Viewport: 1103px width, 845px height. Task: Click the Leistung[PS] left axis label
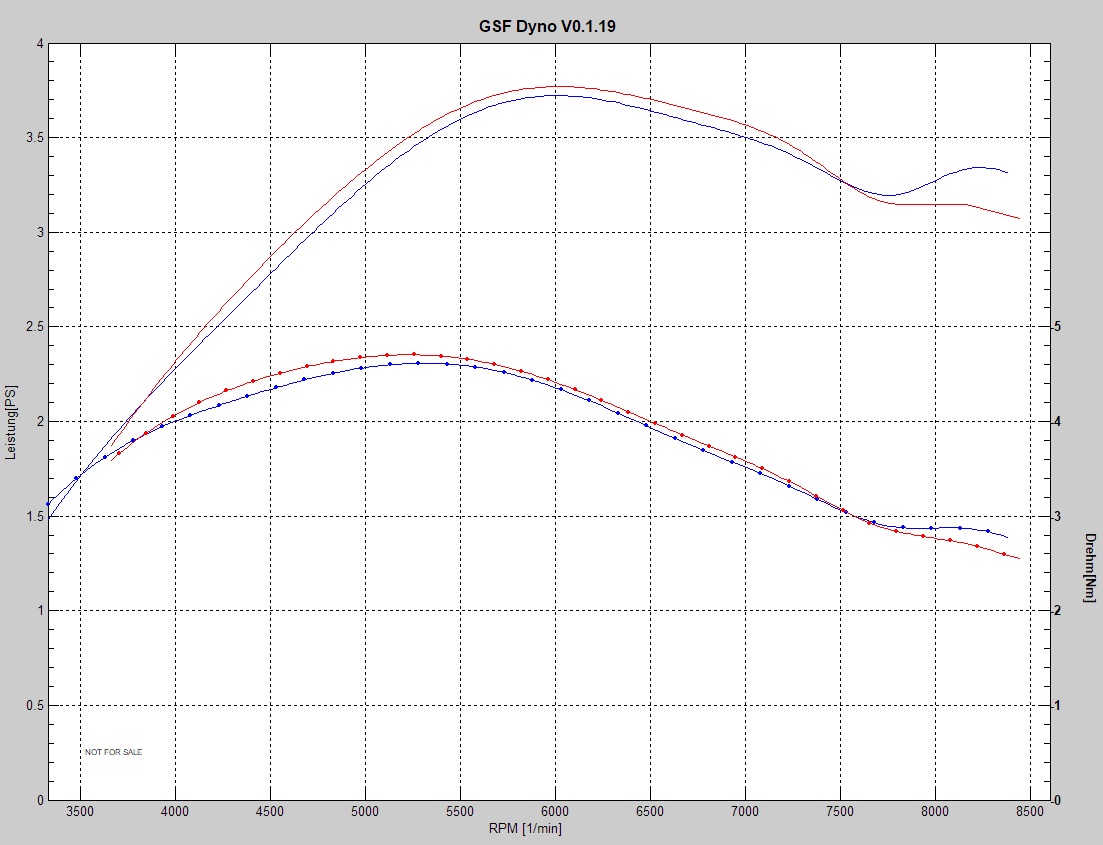pos(13,421)
